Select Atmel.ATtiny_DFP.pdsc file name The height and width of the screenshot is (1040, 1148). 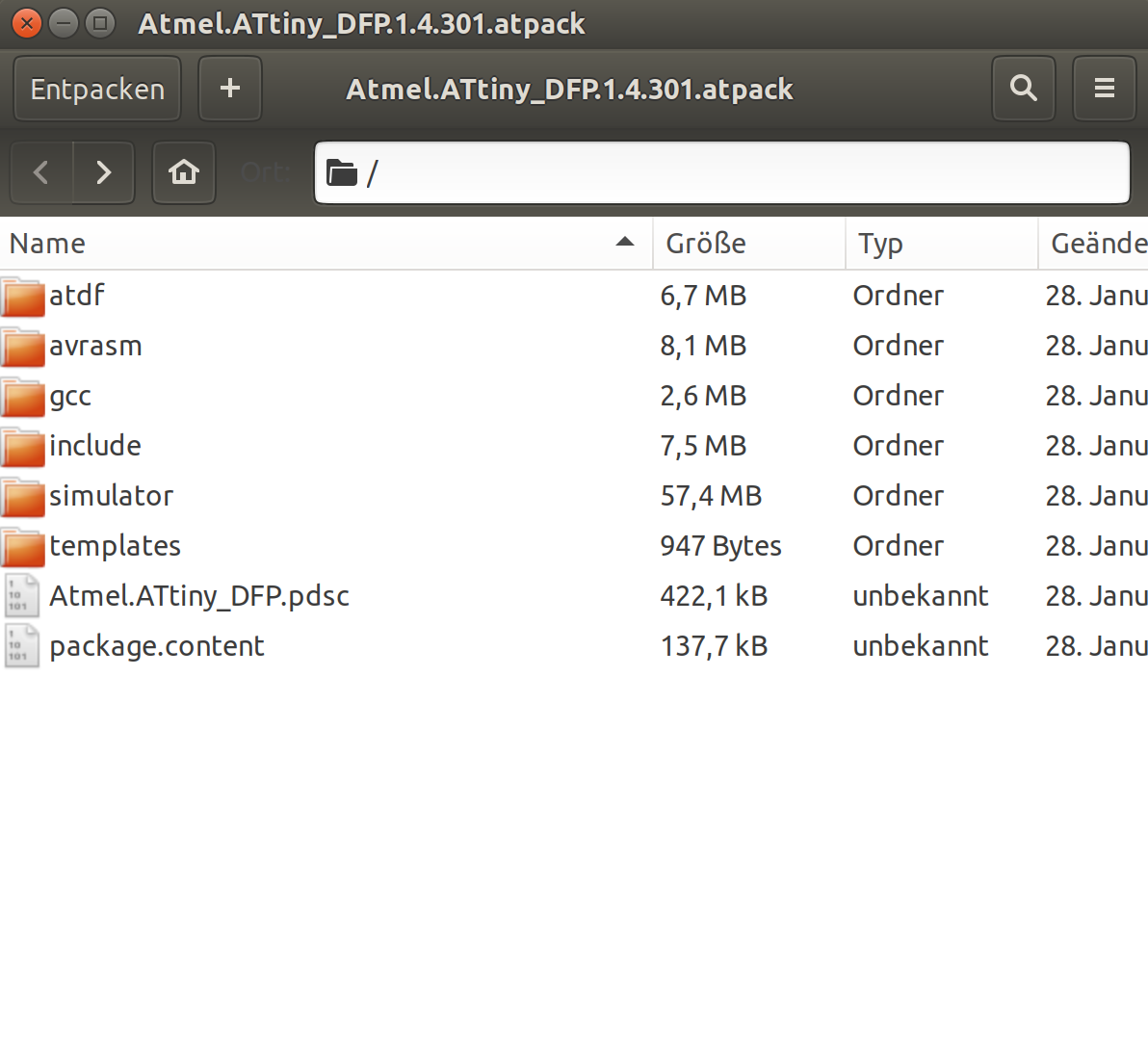tap(199, 596)
